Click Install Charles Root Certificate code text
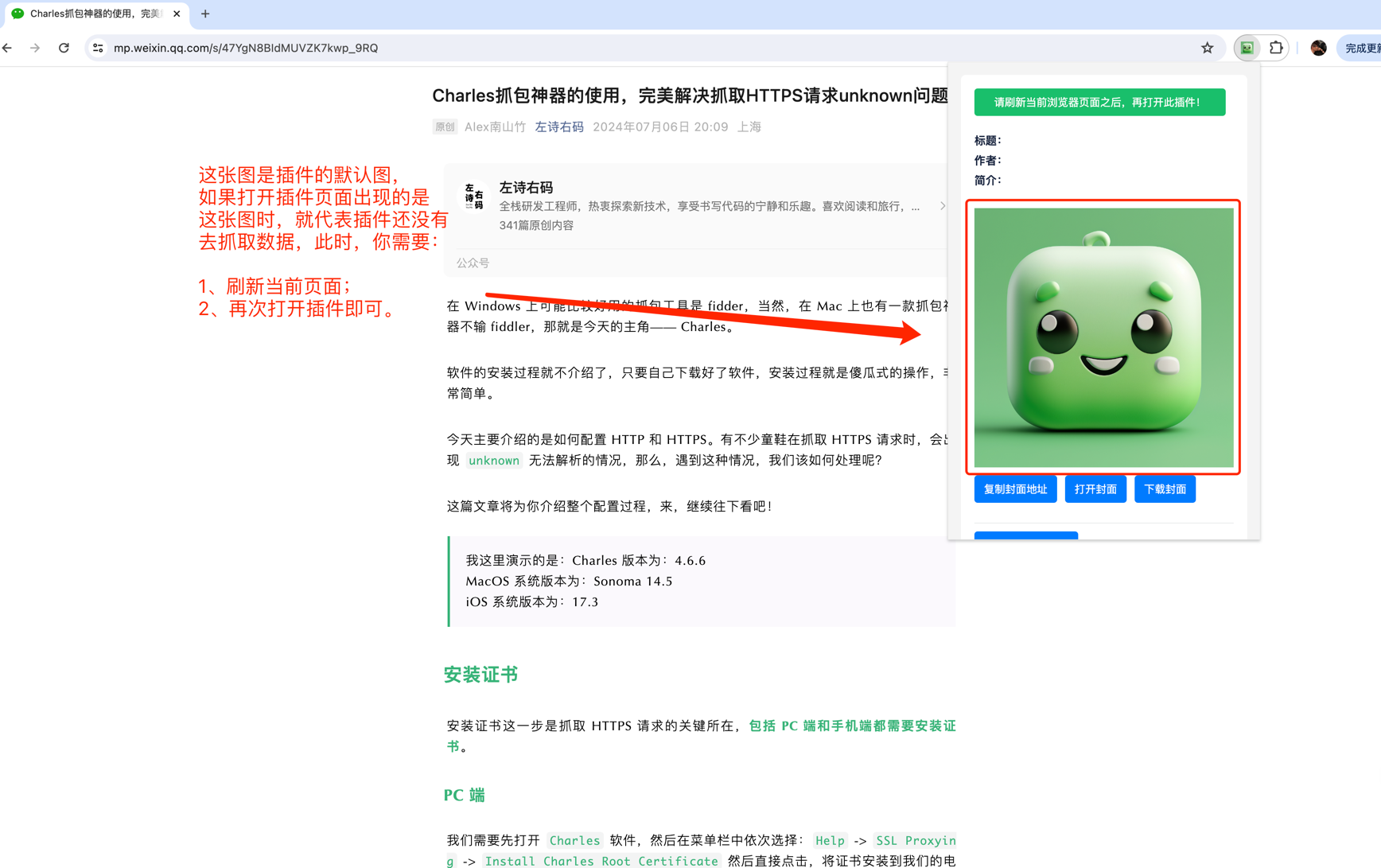This screenshot has height=868, width=1381. (x=601, y=861)
